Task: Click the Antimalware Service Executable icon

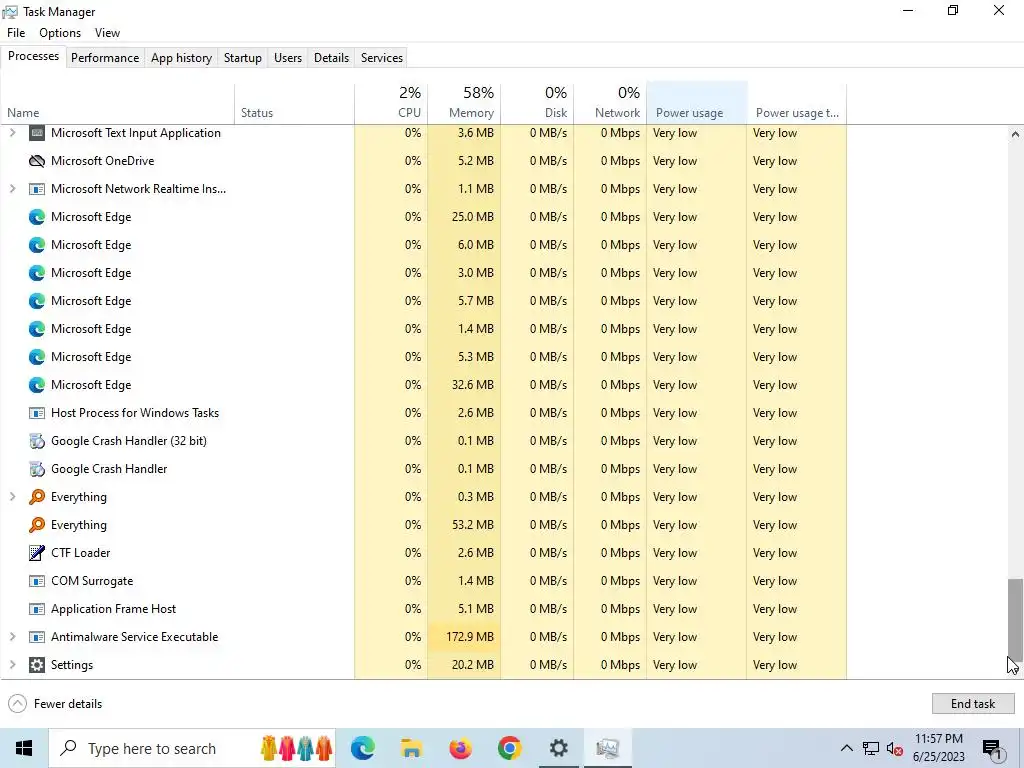Action: (37, 637)
